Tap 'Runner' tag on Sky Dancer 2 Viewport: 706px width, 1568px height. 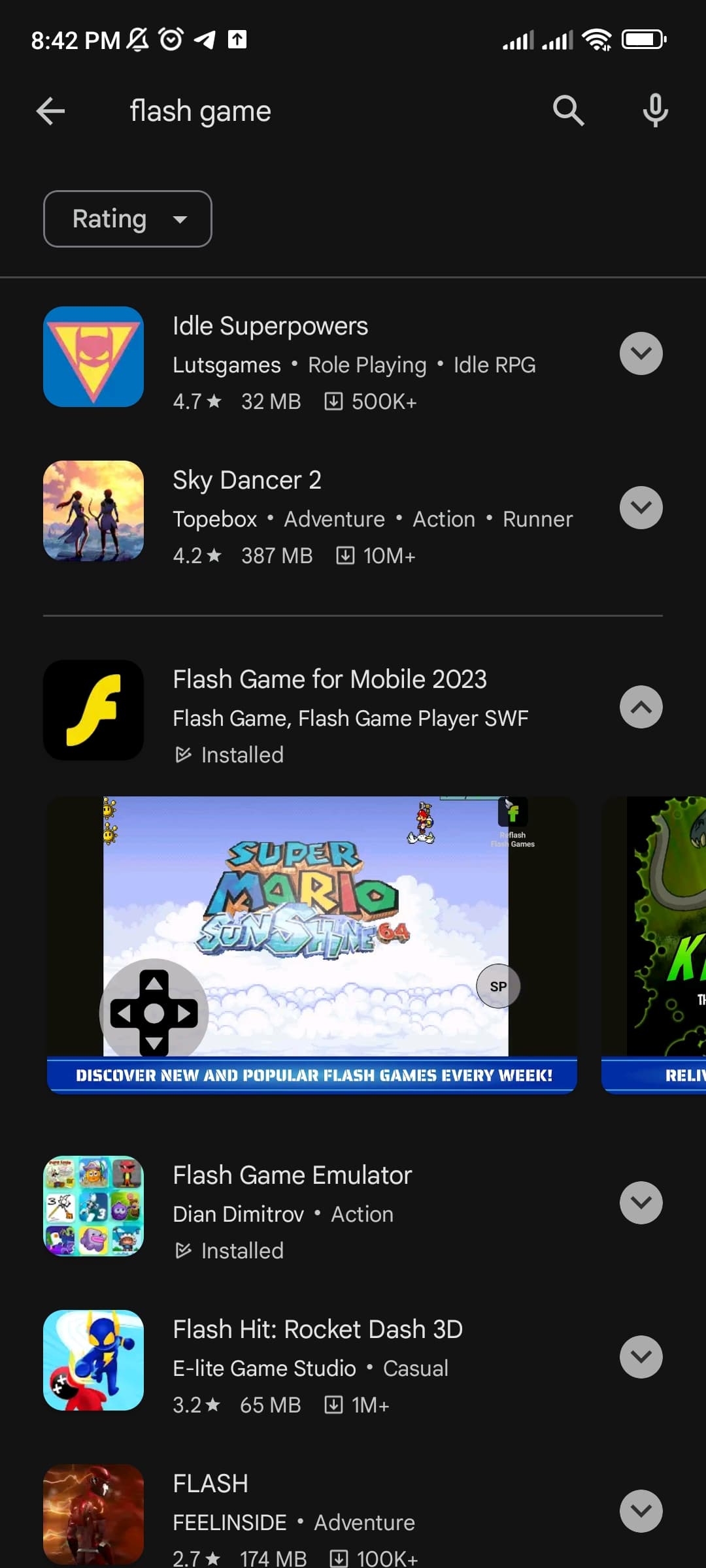(x=537, y=519)
